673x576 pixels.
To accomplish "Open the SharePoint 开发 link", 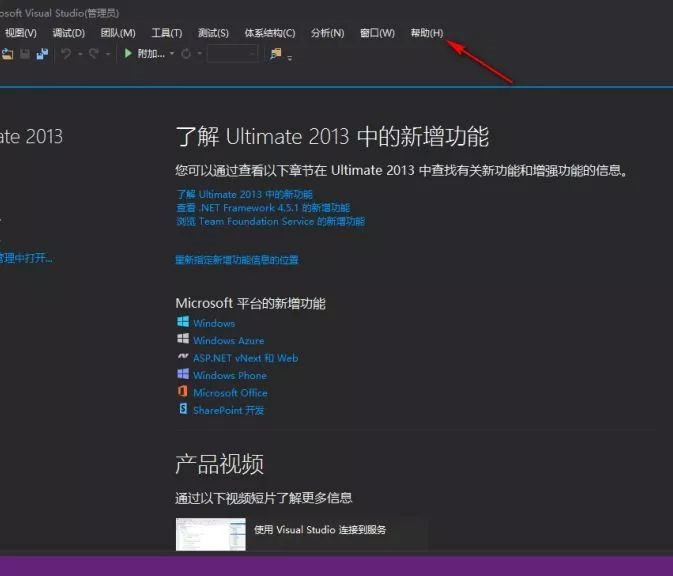I will click(228, 410).
